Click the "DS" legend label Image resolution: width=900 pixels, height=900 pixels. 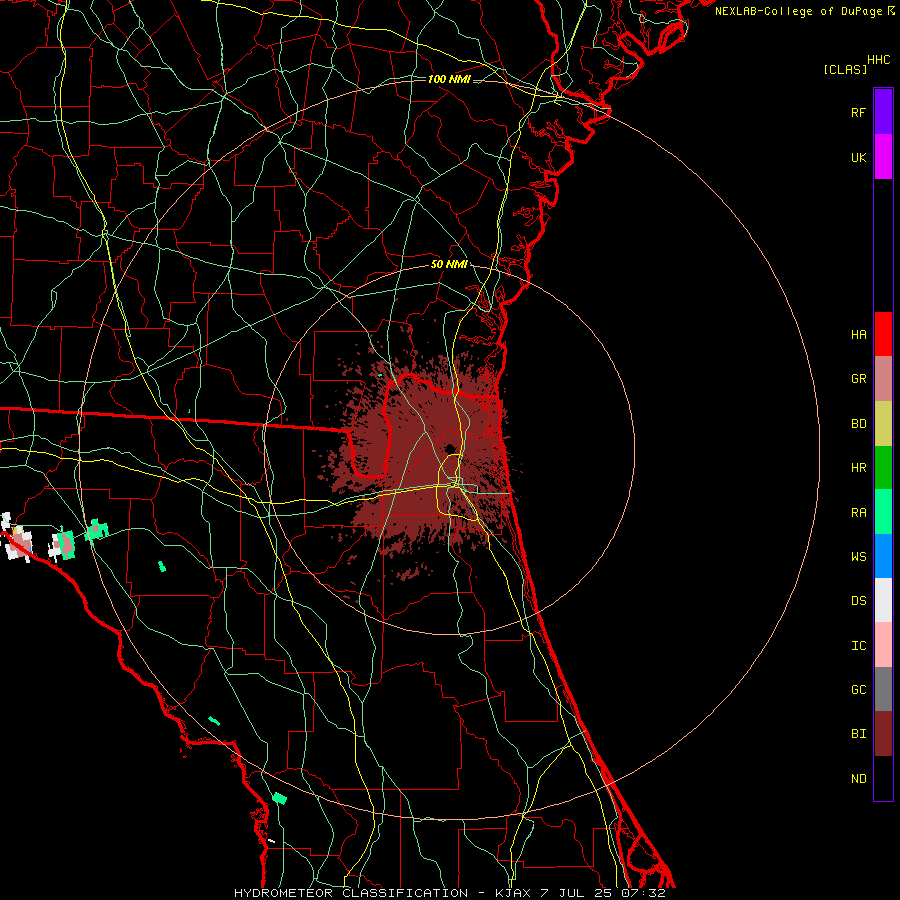tap(859, 601)
